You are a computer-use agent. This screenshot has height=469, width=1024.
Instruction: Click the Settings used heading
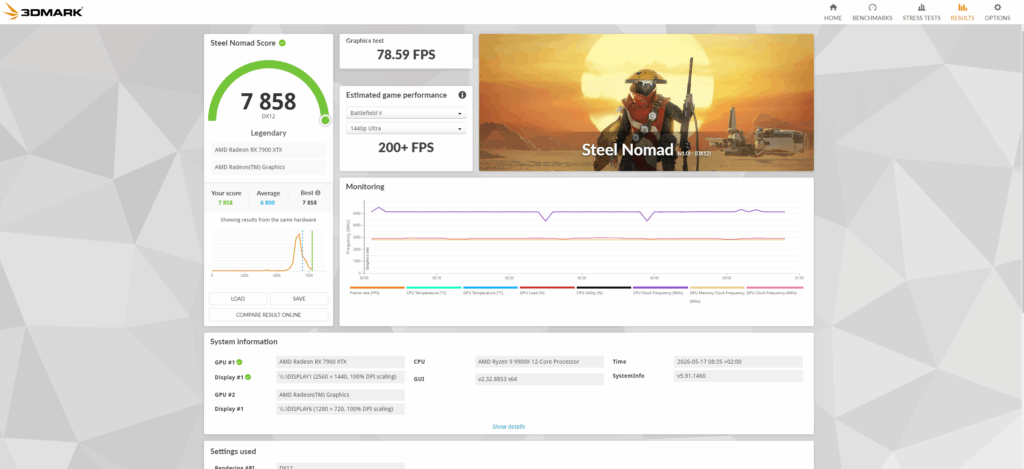(233, 451)
